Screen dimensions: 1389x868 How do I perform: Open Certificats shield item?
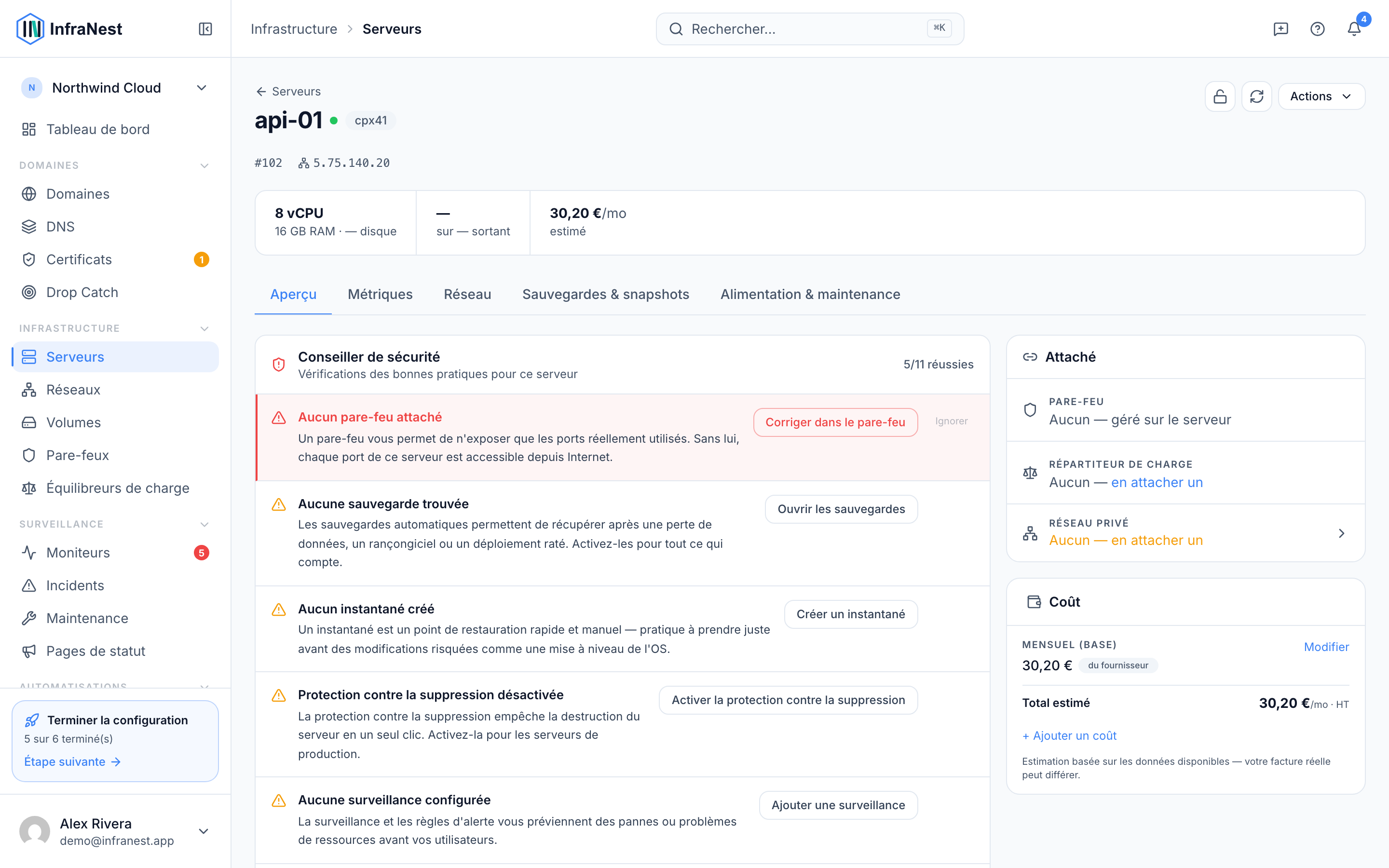115,259
